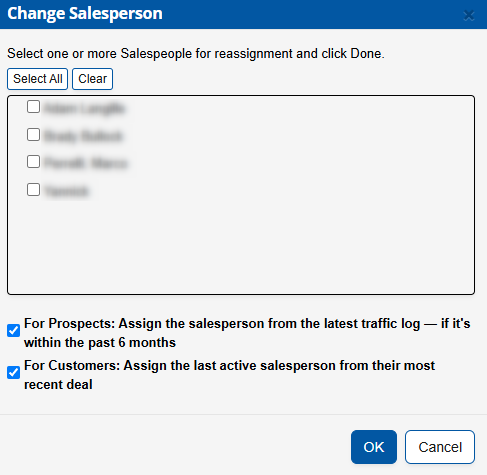Uncheck the For Prospects traffic log option
Image resolution: width=487 pixels, height=475 pixels.
coord(14,331)
